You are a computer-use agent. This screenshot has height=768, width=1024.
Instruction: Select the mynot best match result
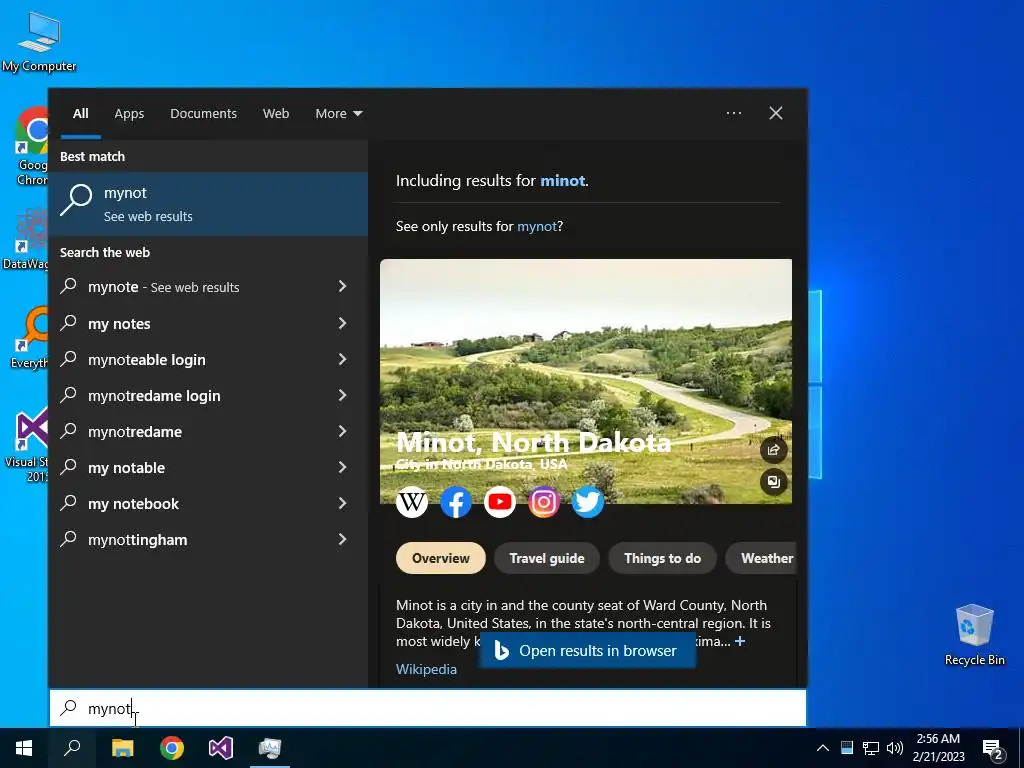point(208,204)
